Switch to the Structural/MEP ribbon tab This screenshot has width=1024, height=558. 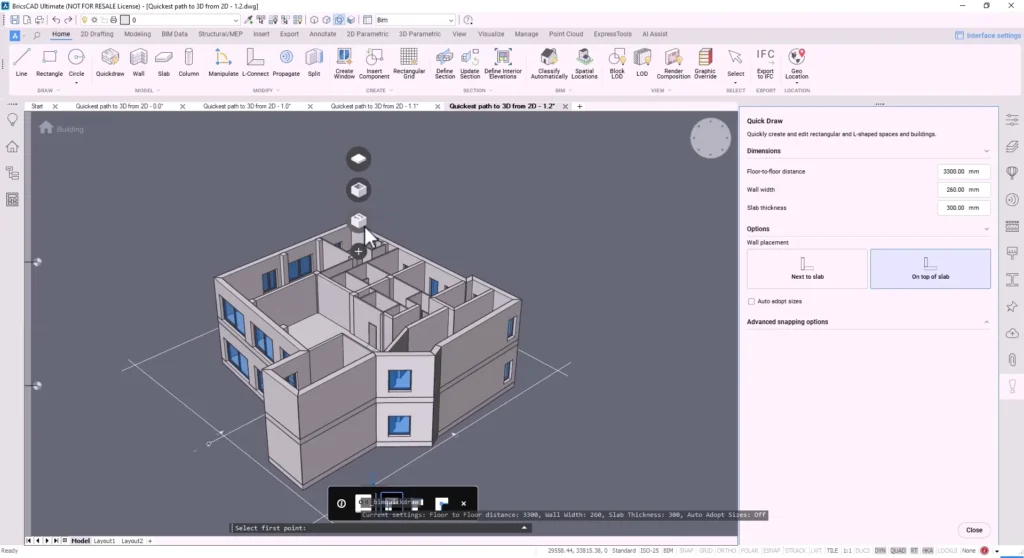220,34
